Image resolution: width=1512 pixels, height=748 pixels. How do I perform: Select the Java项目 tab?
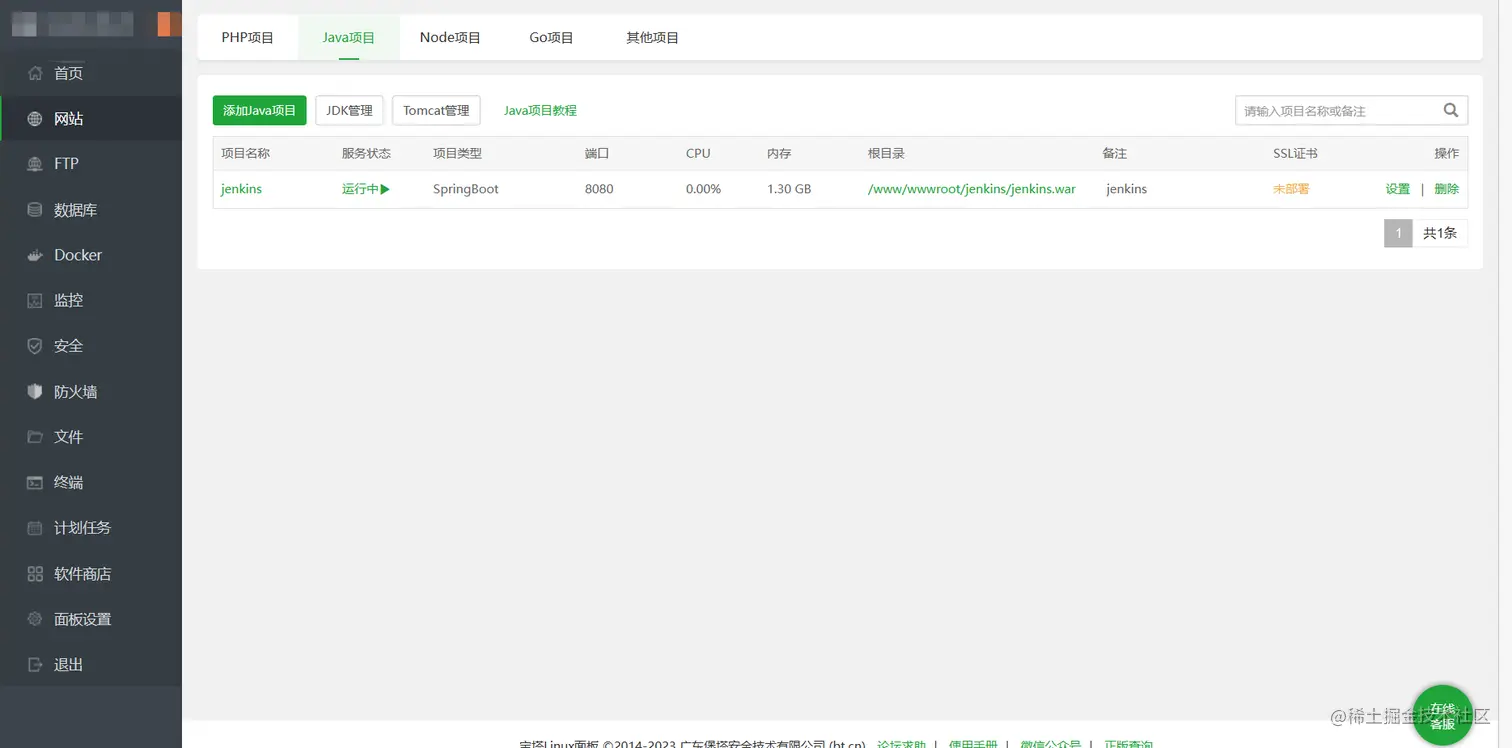click(348, 38)
